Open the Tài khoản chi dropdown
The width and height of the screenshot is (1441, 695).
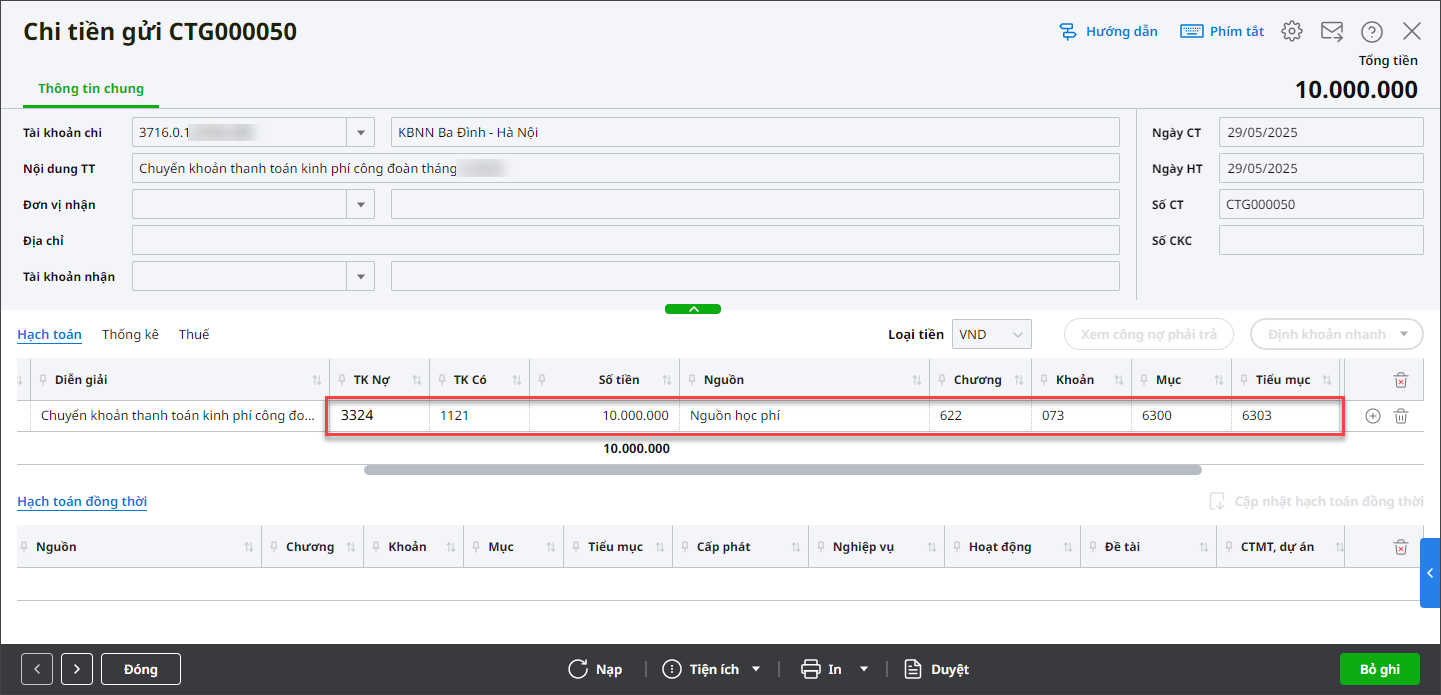(x=360, y=132)
